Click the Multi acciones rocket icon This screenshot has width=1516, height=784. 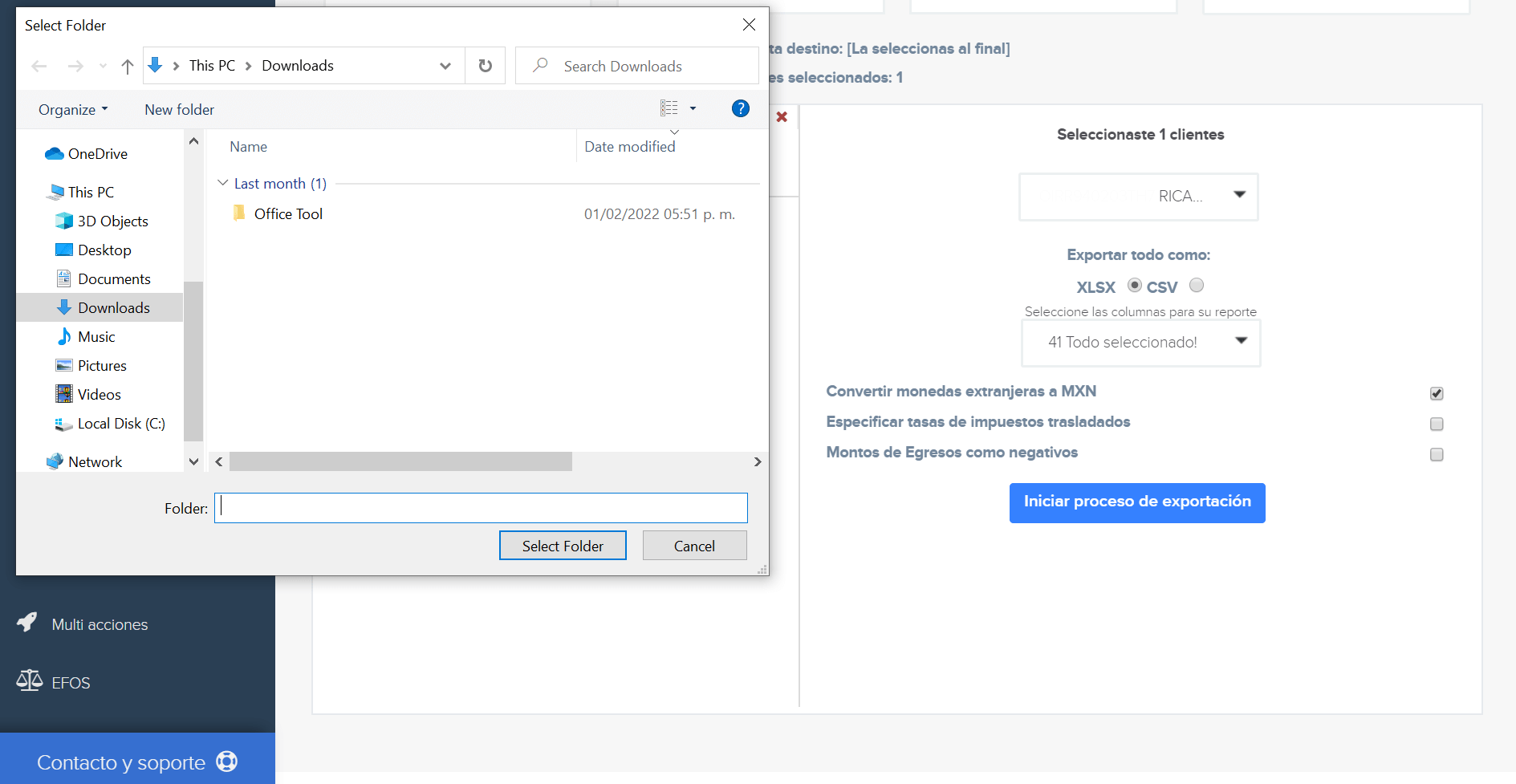26,623
